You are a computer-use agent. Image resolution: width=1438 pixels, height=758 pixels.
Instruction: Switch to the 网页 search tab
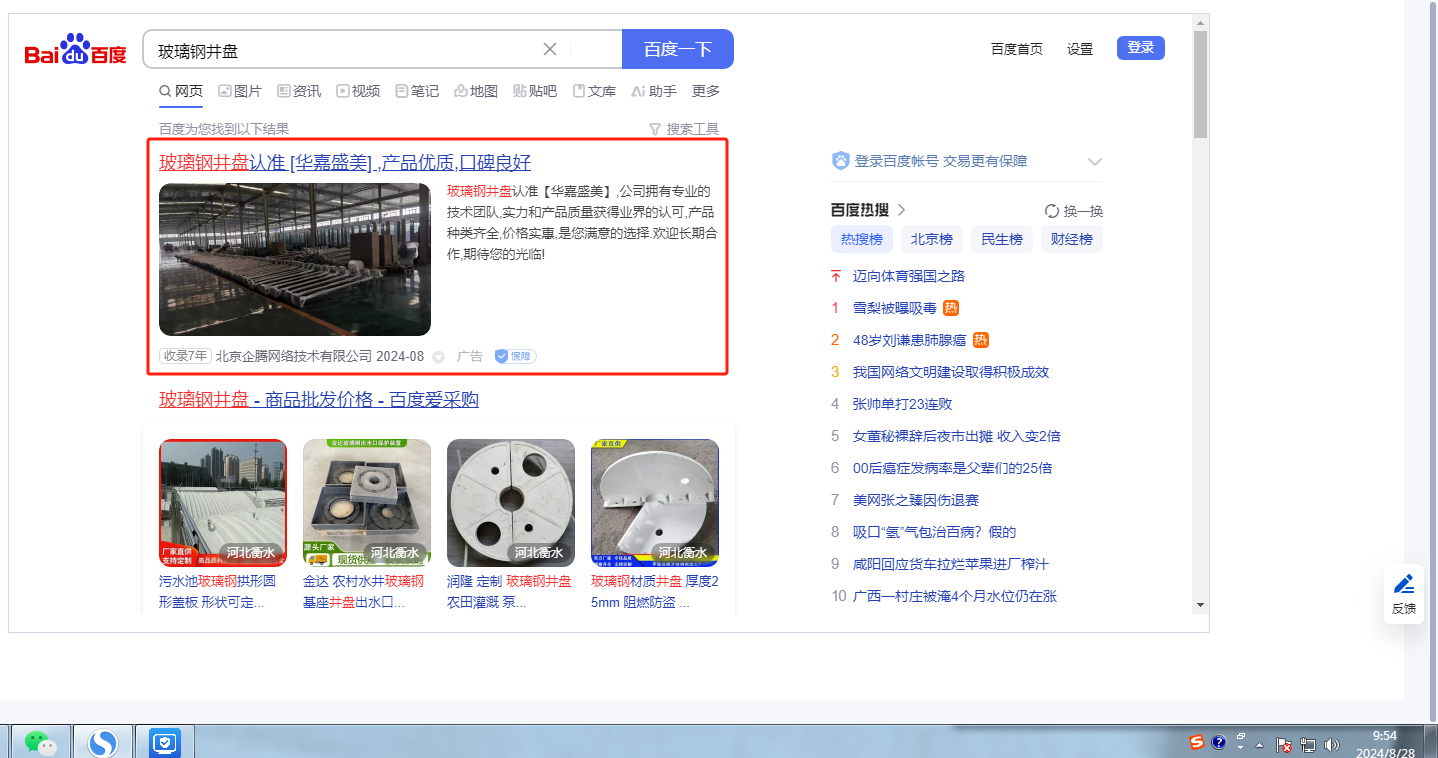[x=181, y=91]
